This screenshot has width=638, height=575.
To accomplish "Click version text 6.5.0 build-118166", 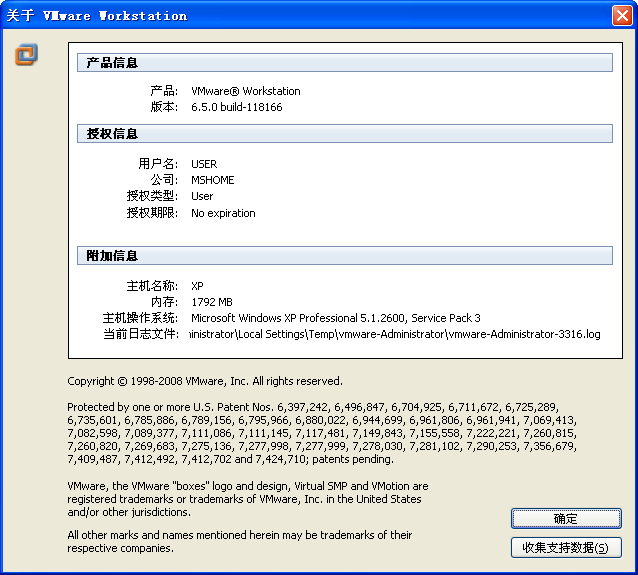I will pos(236,107).
